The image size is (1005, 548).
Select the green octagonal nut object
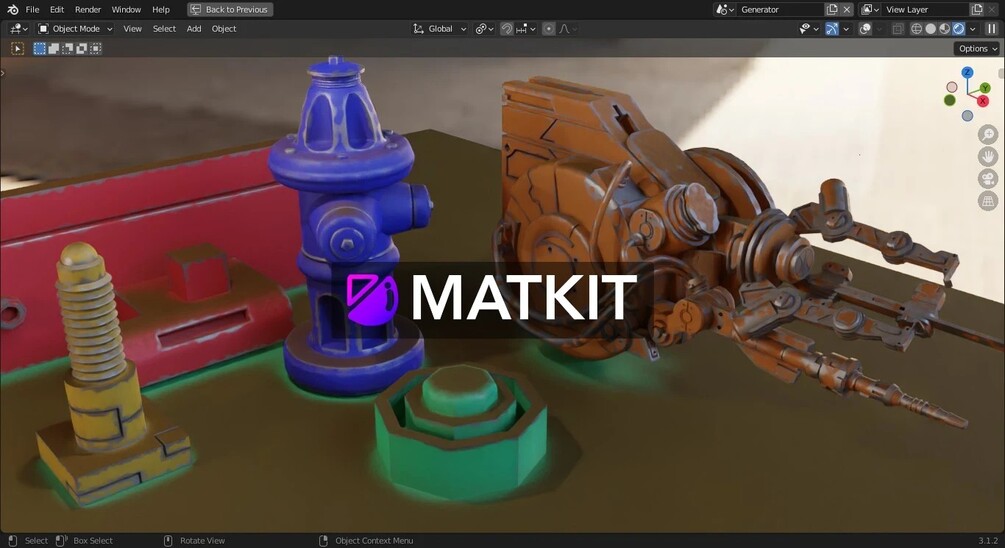pyautogui.click(x=461, y=433)
